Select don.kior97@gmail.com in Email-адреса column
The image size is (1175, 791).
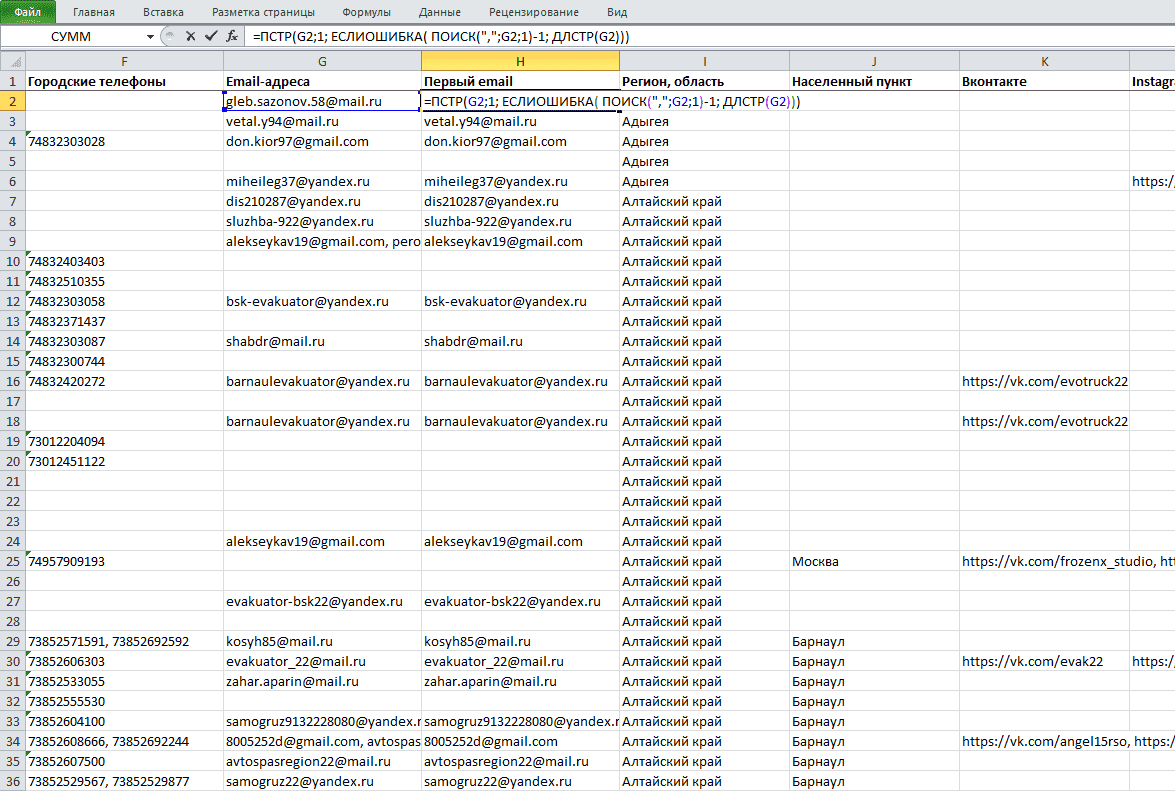click(x=322, y=142)
